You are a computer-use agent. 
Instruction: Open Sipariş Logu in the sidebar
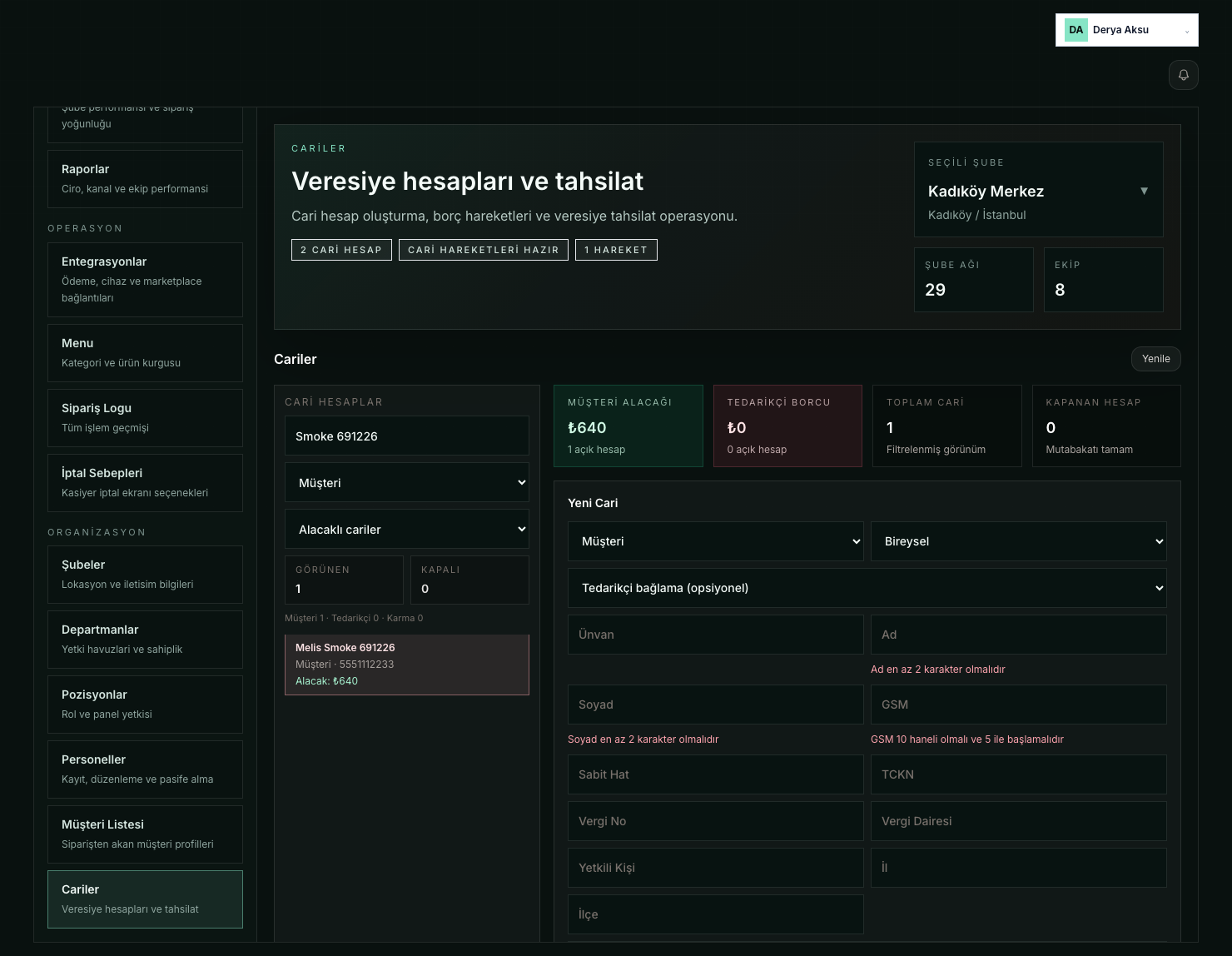pos(145,418)
